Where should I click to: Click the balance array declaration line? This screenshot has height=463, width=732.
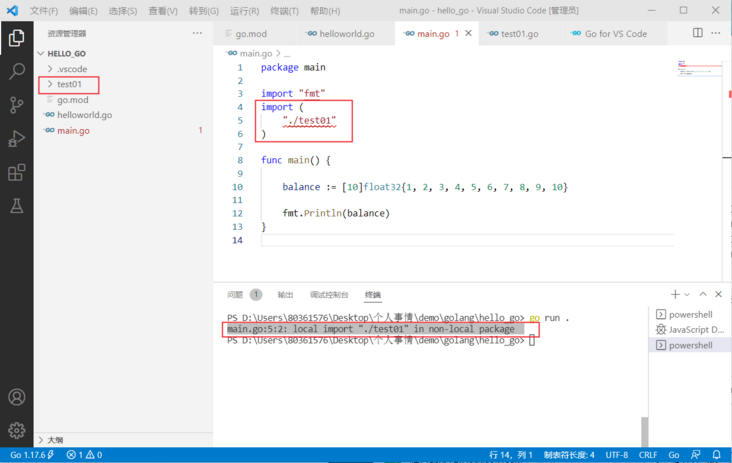point(425,187)
